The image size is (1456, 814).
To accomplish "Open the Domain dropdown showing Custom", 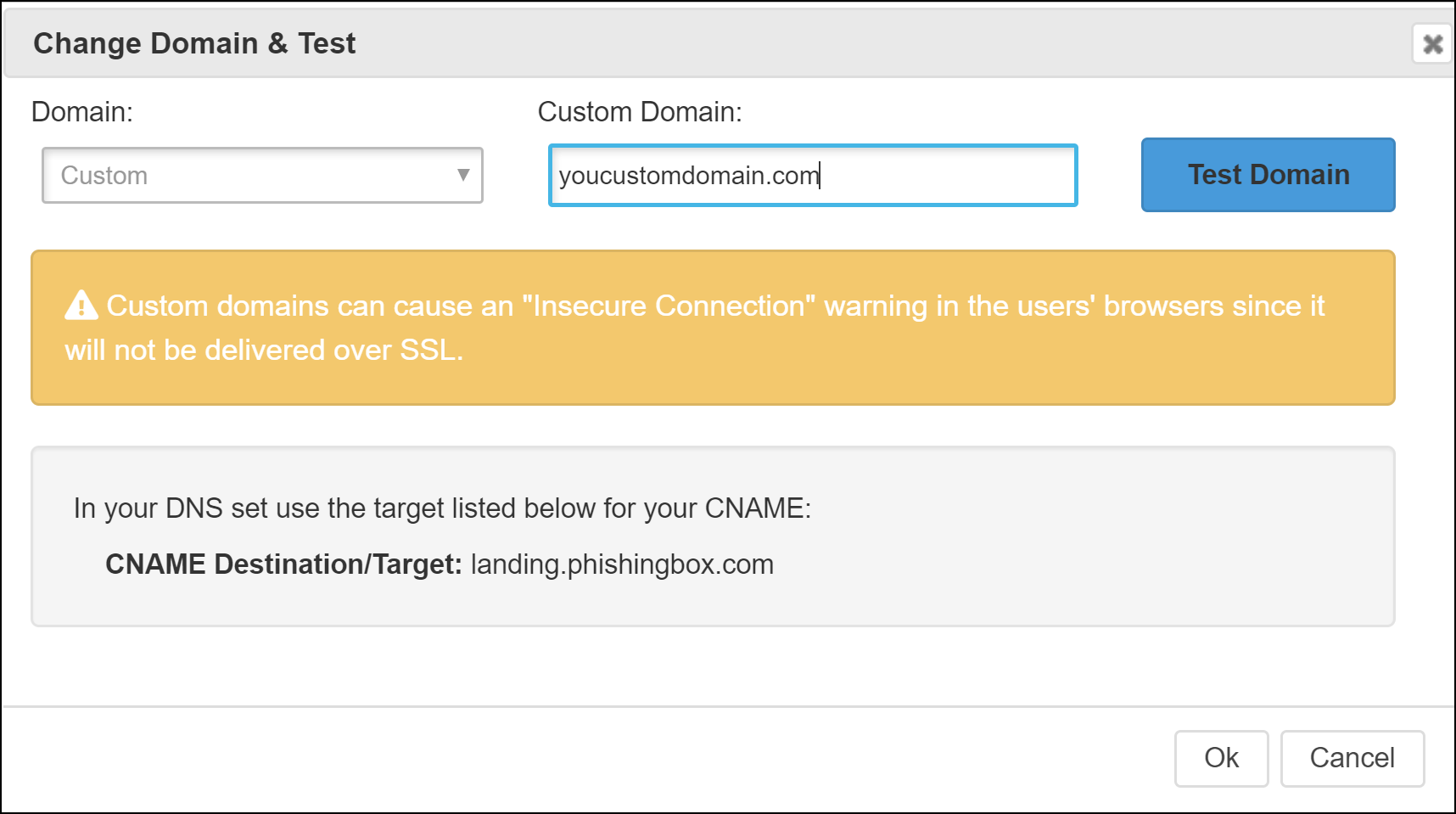I will click(262, 176).
